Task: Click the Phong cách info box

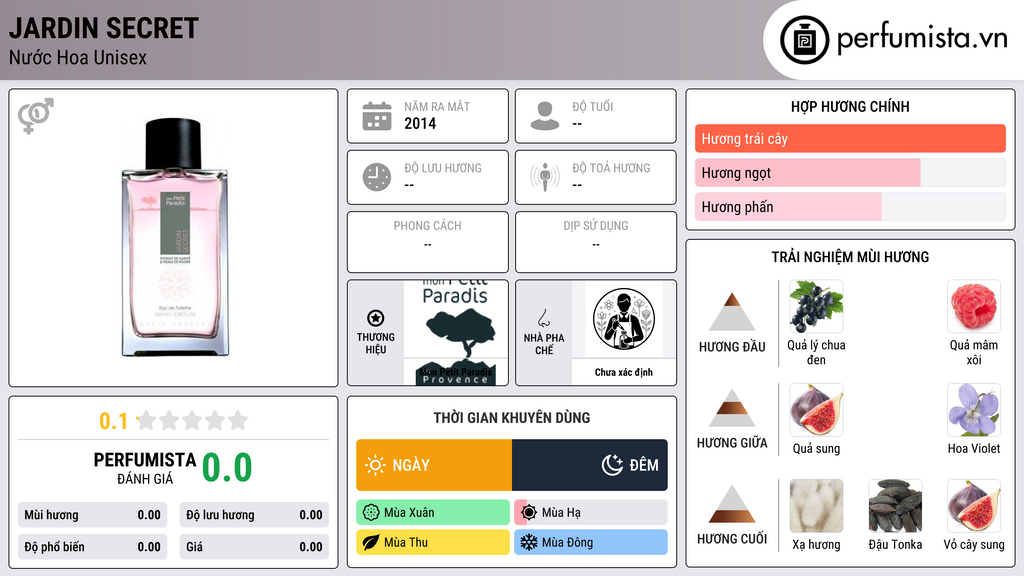Action: tap(428, 242)
